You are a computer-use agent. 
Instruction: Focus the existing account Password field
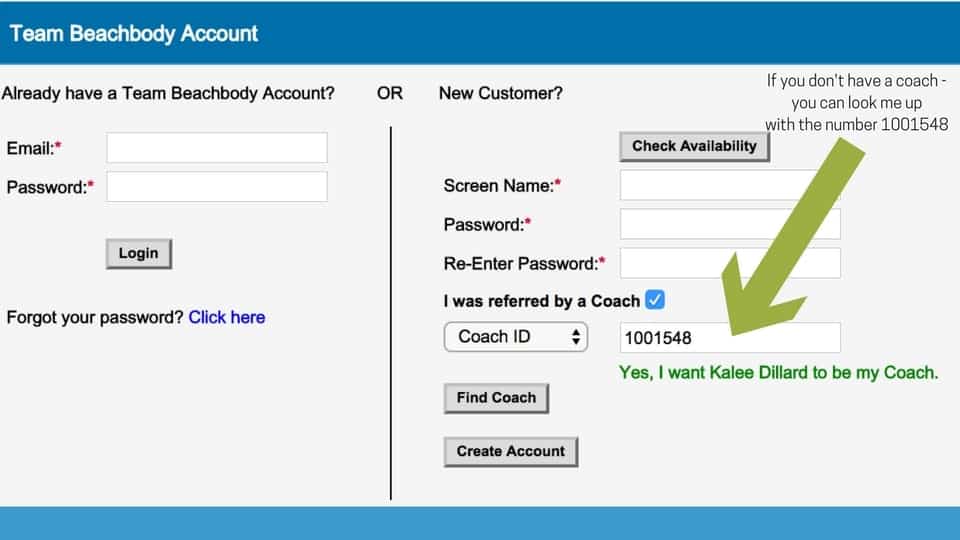point(217,187)
